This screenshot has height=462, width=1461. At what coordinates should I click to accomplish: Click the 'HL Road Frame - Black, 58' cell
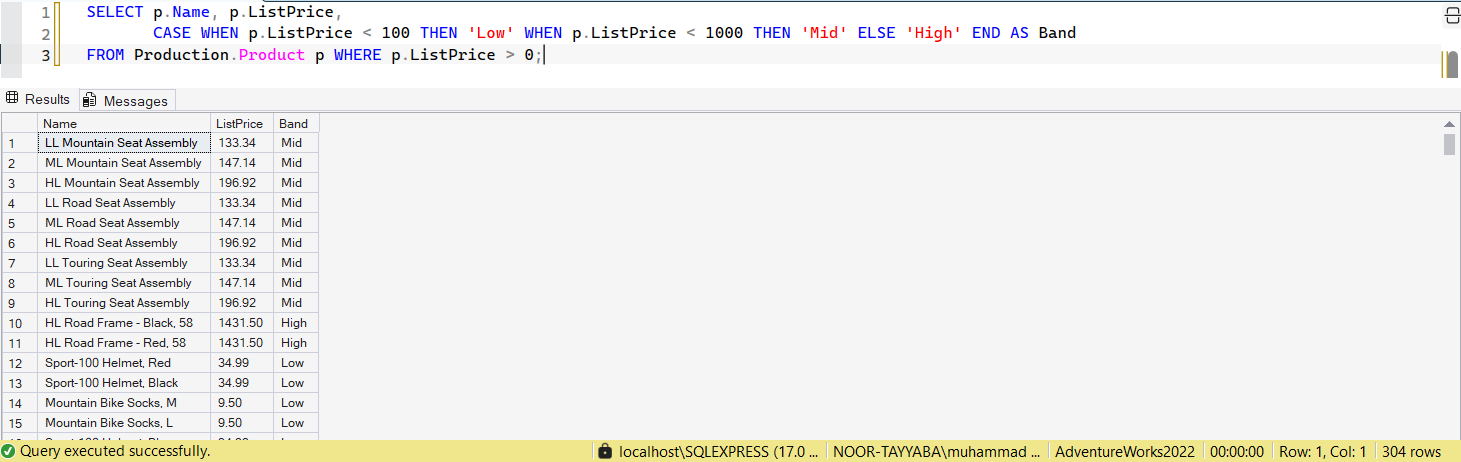124,323
